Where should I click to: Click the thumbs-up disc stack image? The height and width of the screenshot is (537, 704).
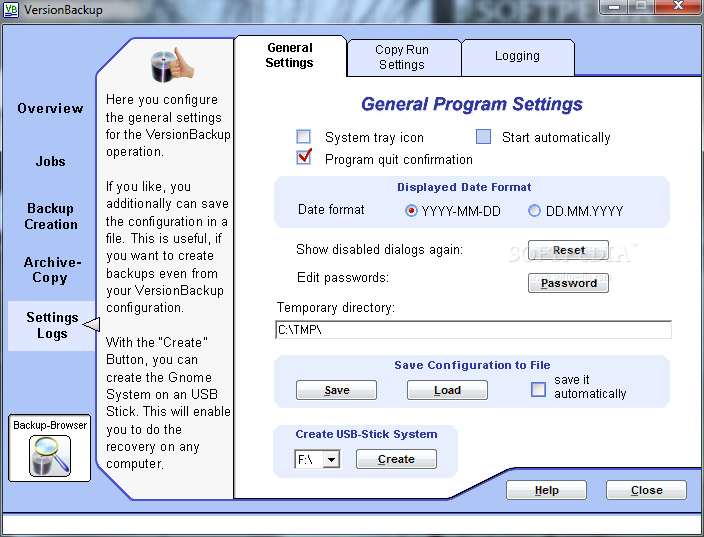point(172,65)
